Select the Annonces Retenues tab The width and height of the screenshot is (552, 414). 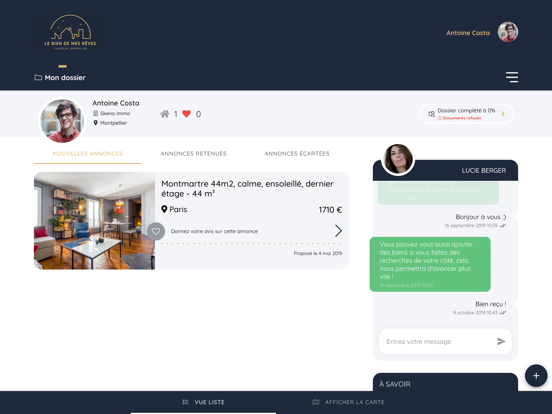(194, 153)
